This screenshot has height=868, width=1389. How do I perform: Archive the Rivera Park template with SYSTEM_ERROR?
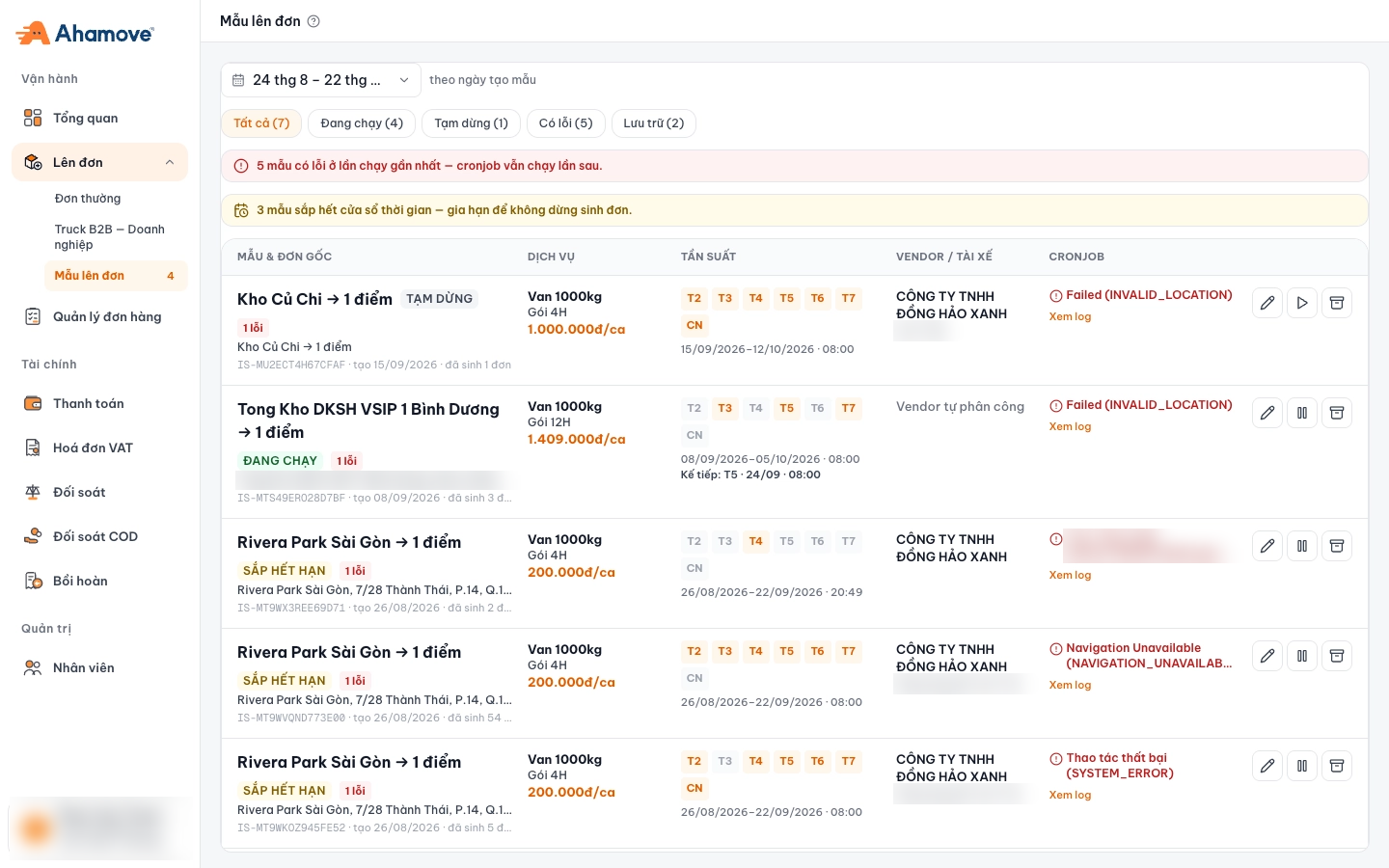(x=1337, y=766)
